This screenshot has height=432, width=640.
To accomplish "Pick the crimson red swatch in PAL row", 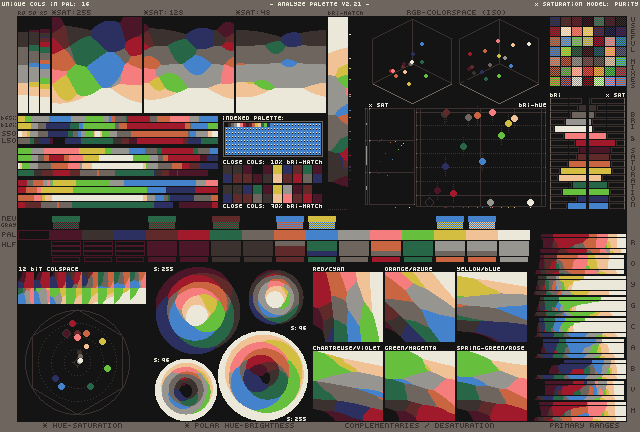I will (194, 235).
